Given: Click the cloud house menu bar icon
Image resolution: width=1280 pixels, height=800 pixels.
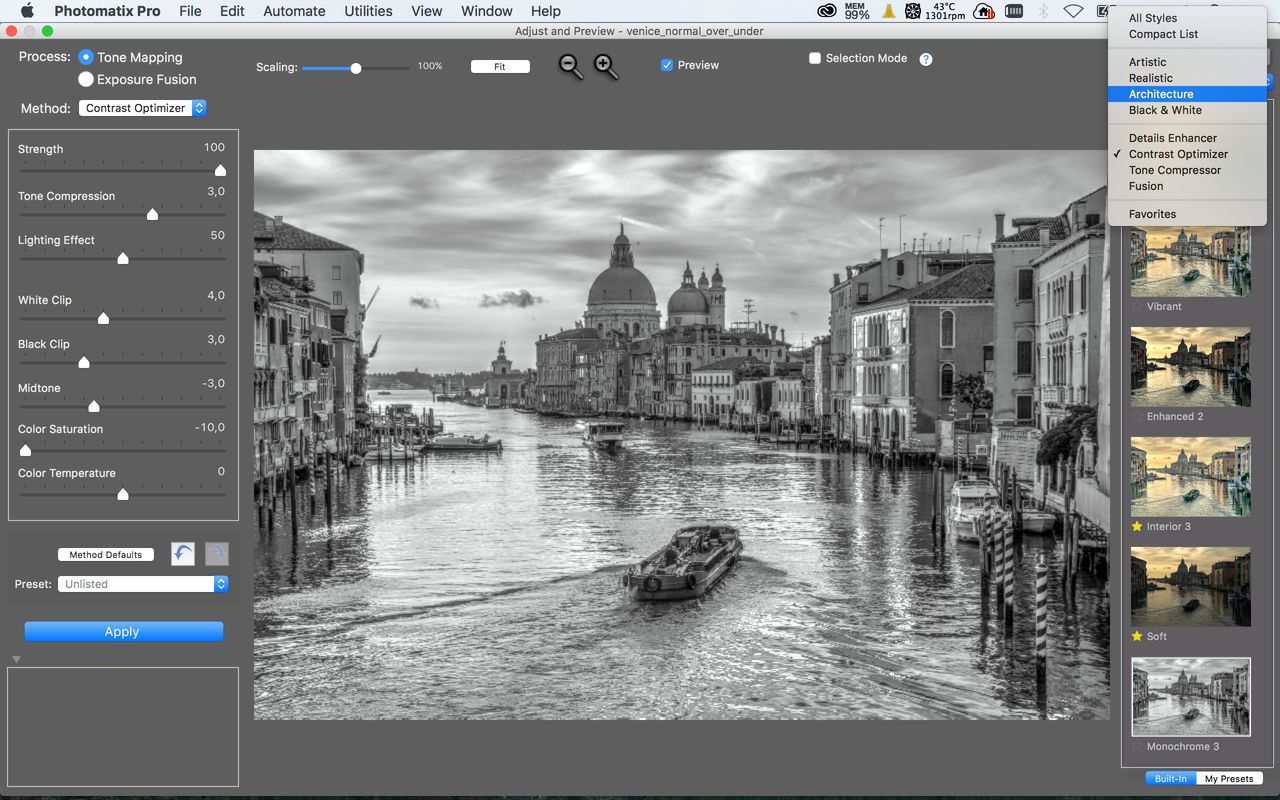Looking at the screenshot, I should [984, 11].
